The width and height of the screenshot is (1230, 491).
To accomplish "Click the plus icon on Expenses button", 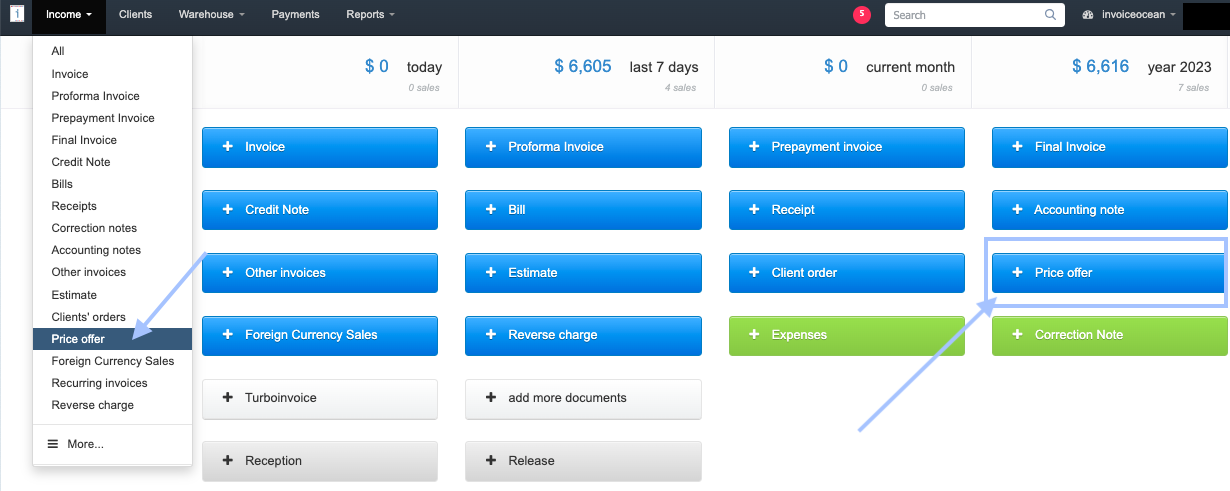I will (754, 335).
